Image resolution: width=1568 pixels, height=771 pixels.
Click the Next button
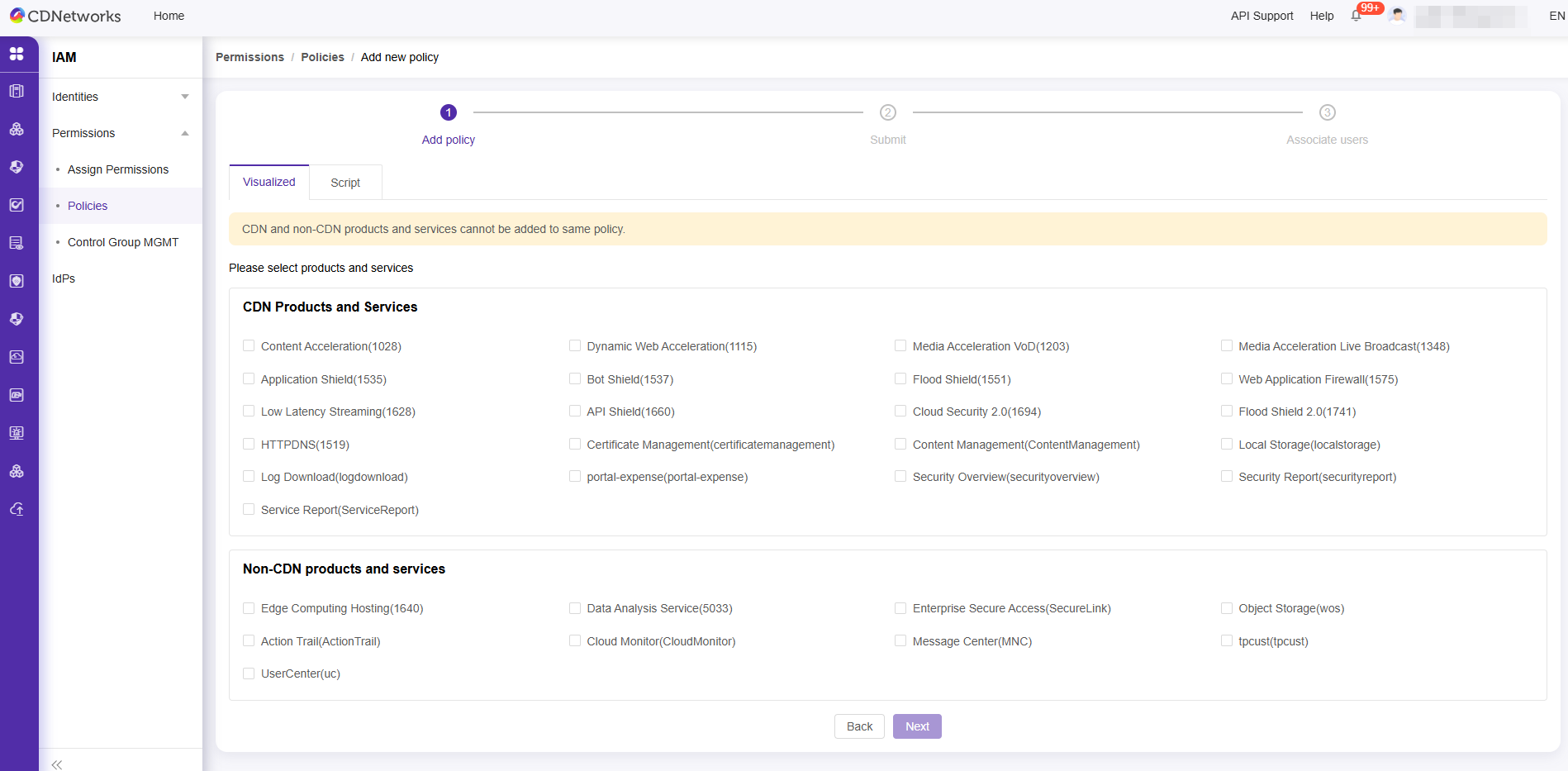(x=917, y=726)
